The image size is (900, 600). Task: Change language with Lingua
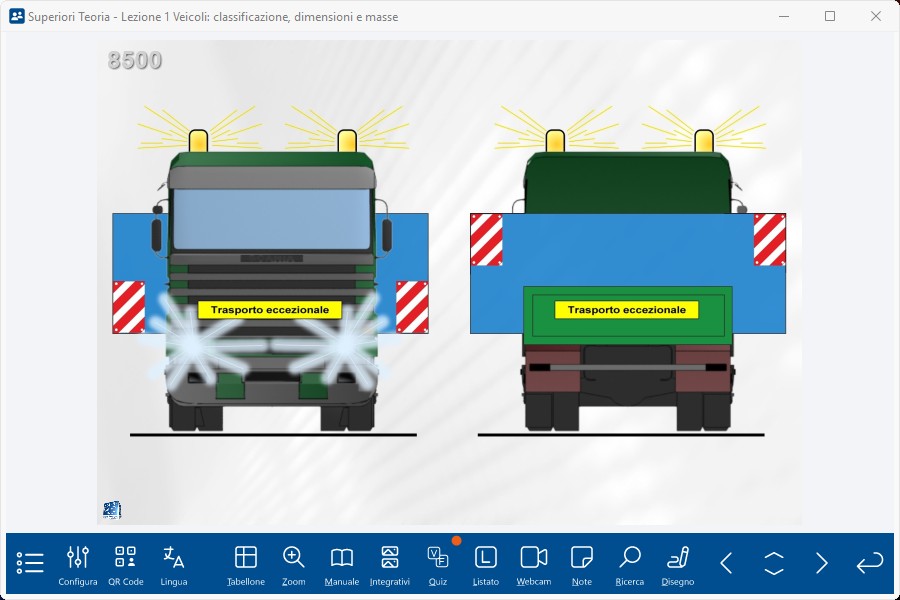[174, 565]
